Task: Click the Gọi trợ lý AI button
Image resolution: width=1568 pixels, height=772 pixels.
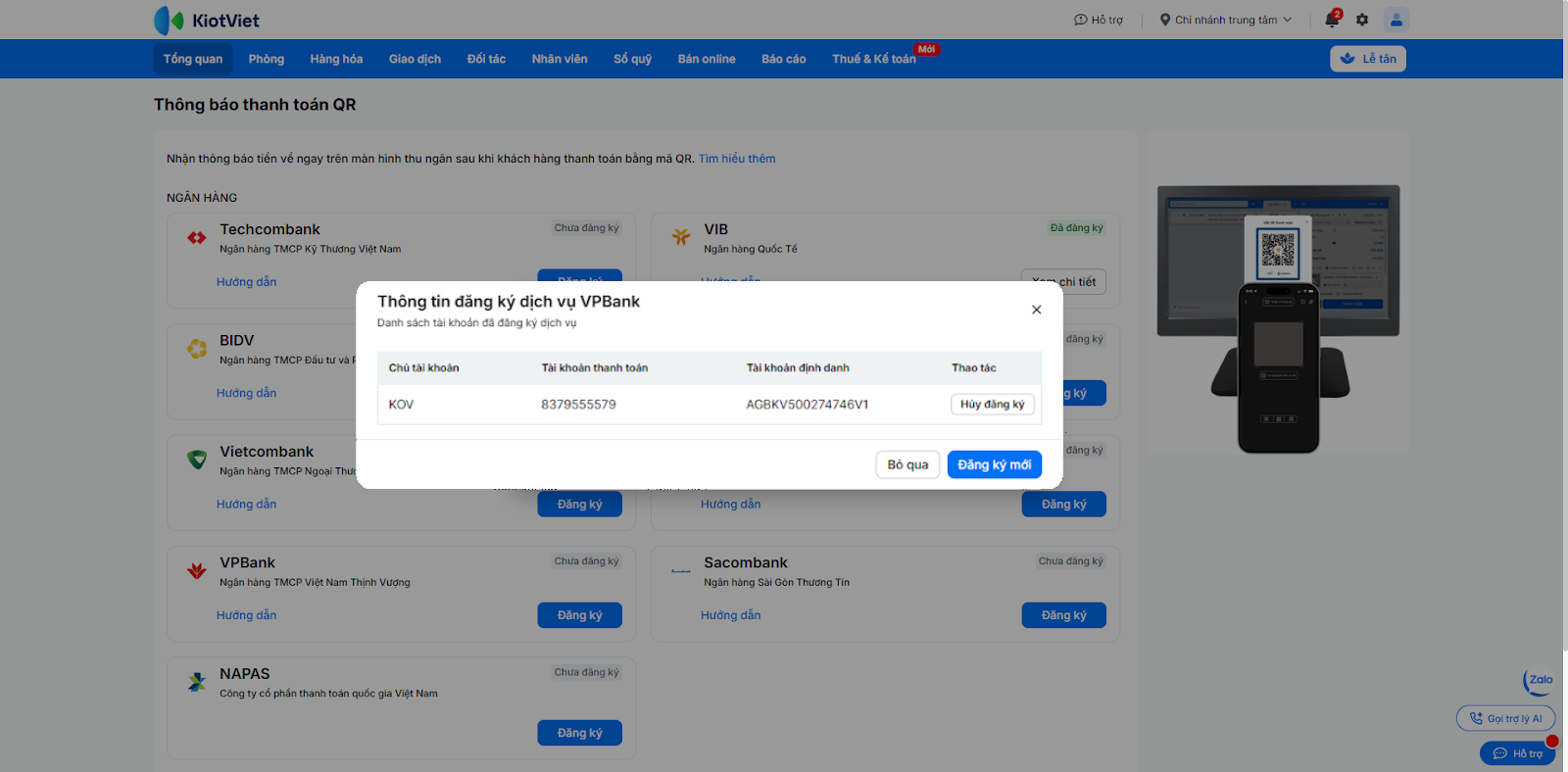Action: pos(1505,718)
